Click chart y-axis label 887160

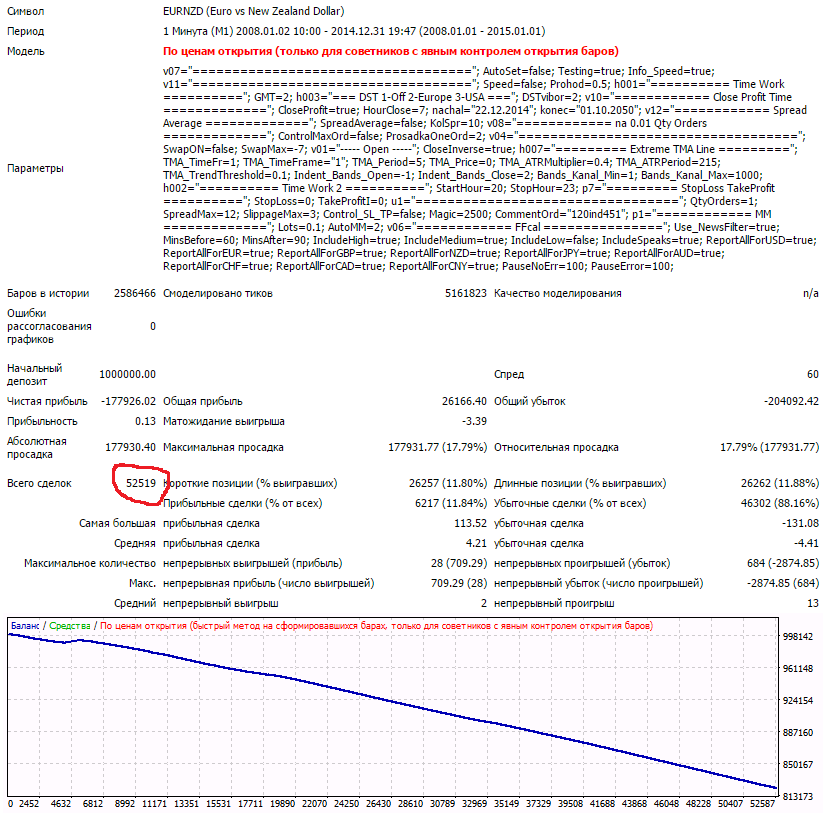click(798, 733)
